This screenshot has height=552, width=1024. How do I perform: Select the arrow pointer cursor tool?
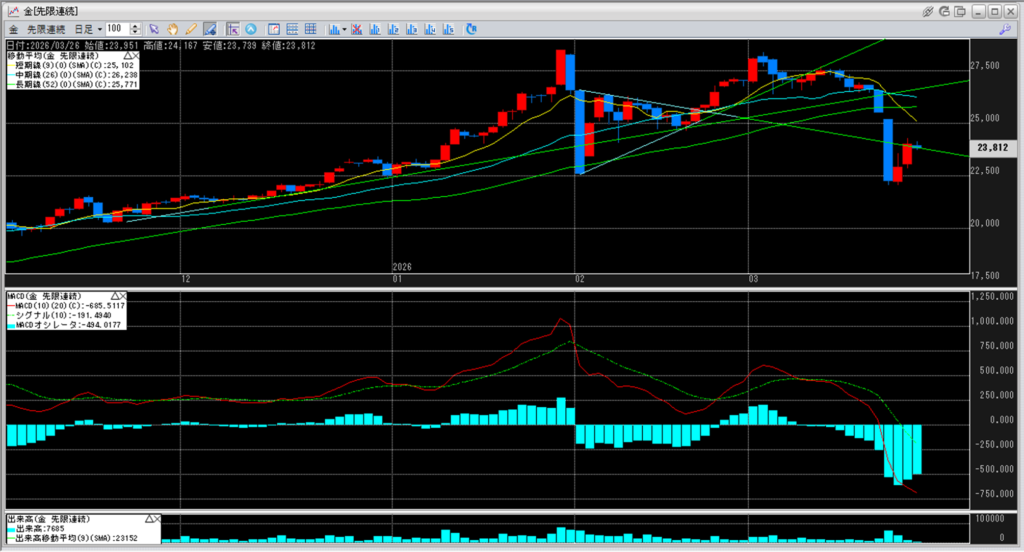pyautogui.click(x=154, y=29)
